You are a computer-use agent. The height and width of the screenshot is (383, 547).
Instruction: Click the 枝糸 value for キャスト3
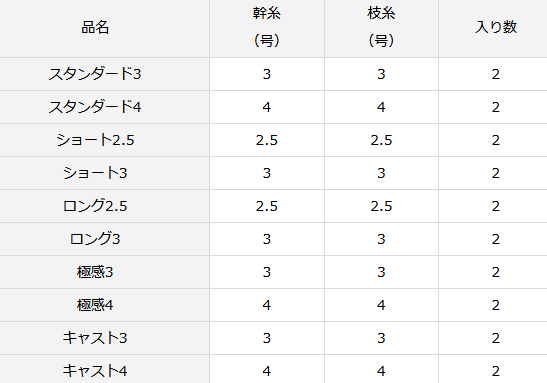(381, 338)
